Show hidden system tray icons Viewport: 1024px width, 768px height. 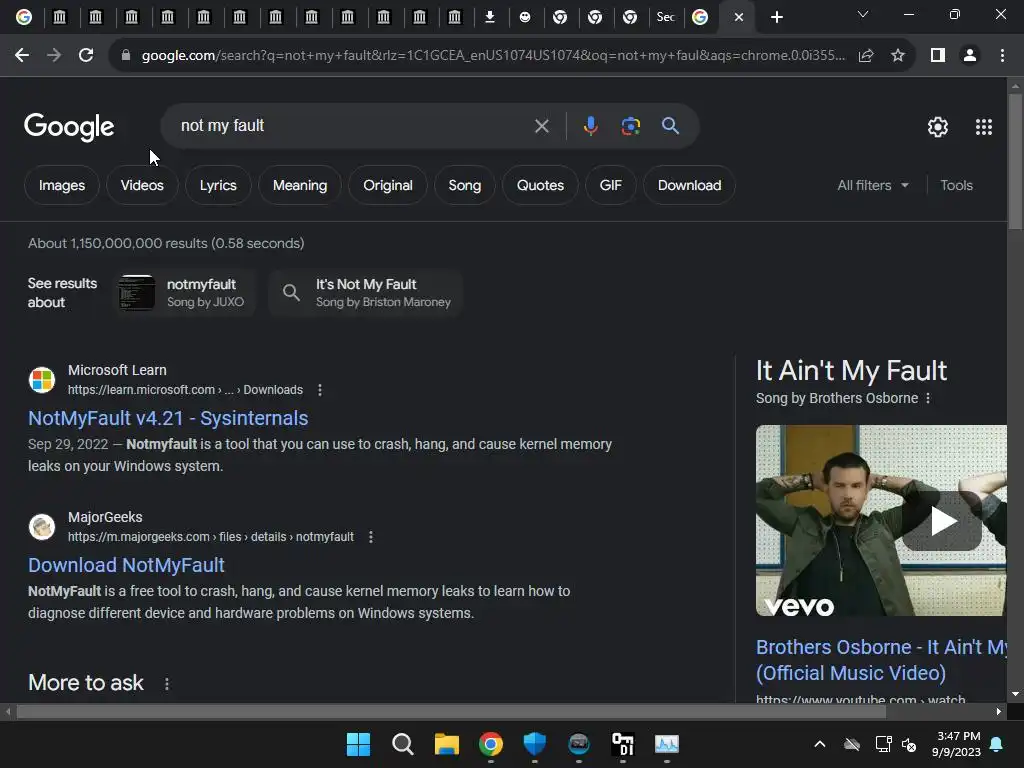point(820,744)
